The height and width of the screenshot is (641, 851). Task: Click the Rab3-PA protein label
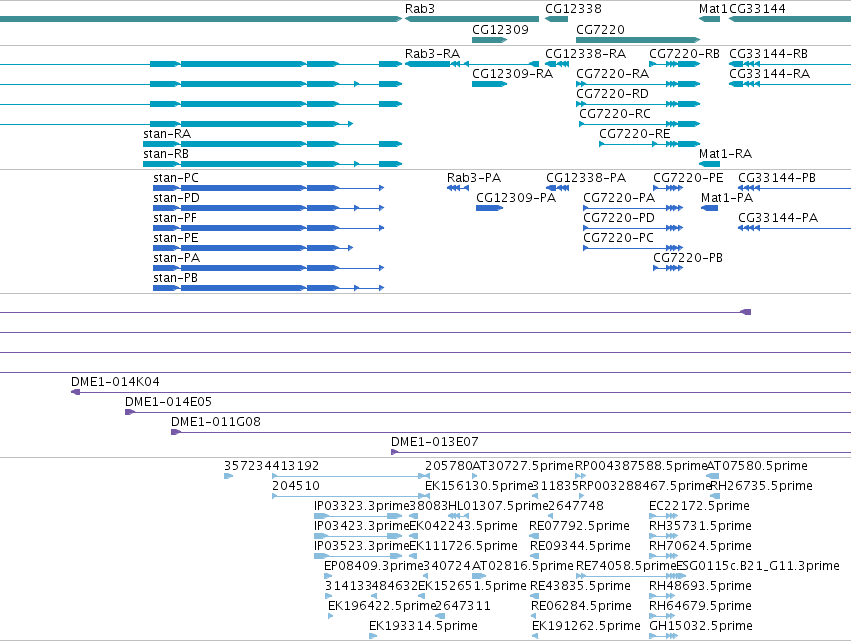(x=474, y=178)
